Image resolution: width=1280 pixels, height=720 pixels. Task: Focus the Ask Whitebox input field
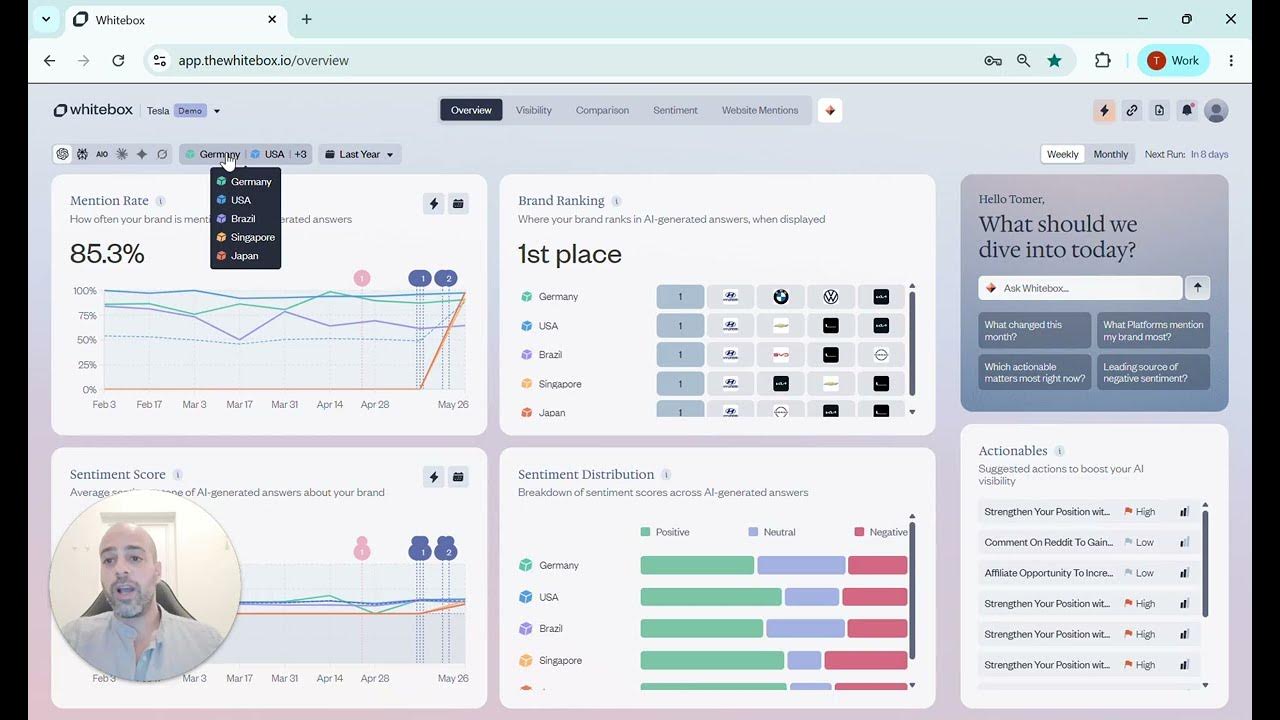click(1080, 288)
